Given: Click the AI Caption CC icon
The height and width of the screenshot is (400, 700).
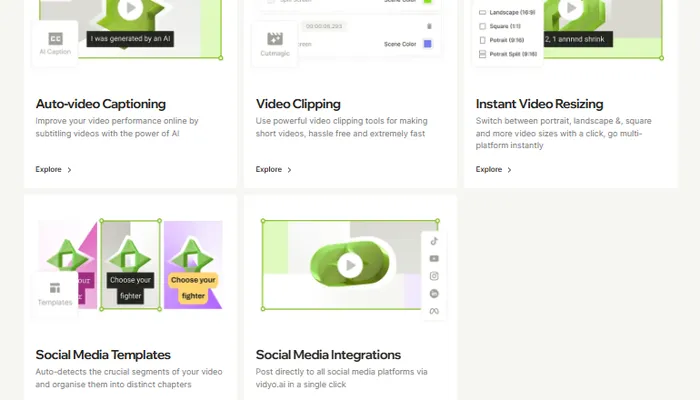Looking at the screenshot, I should pos(55,36).
